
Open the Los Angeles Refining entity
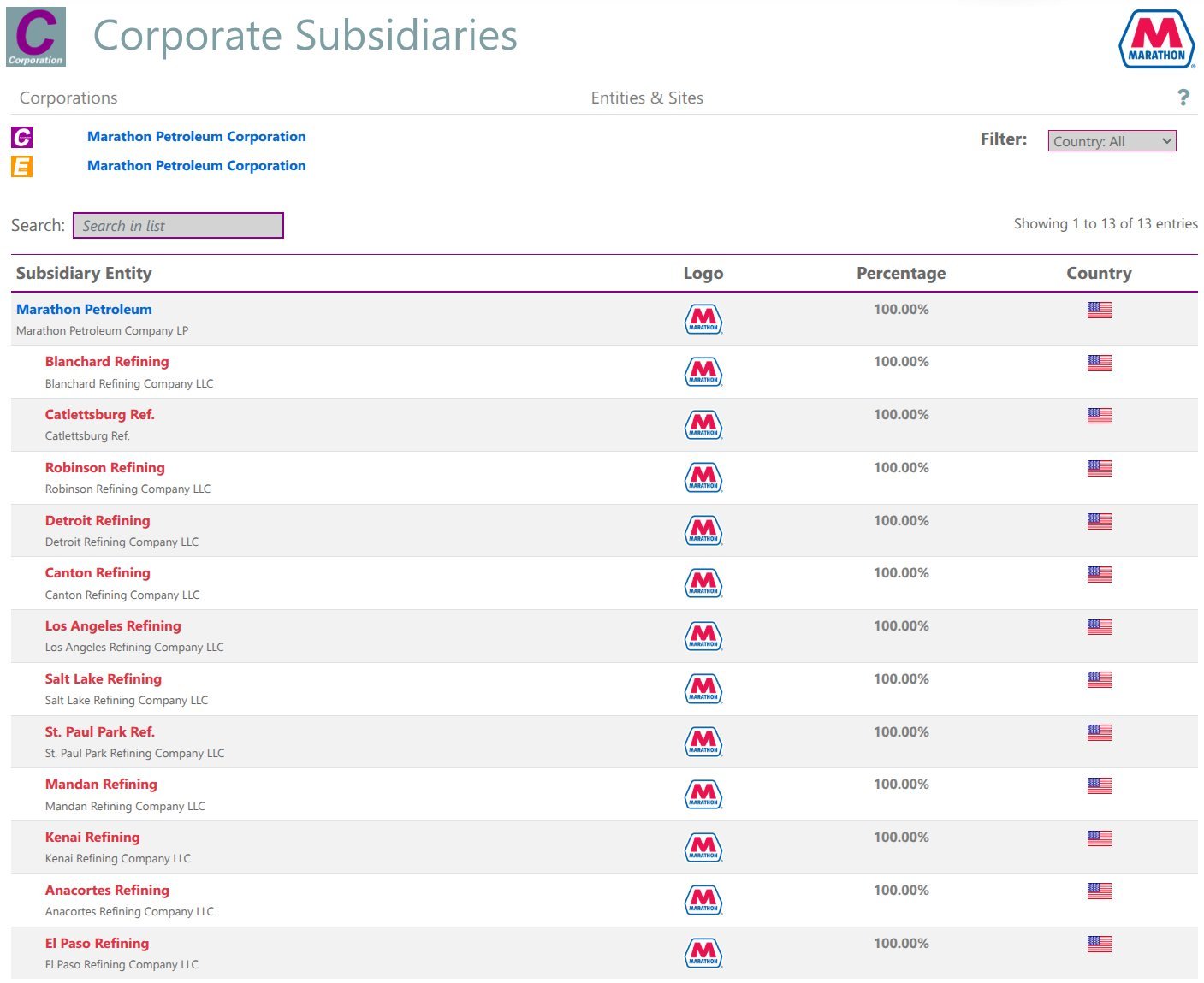coord(113,626)
